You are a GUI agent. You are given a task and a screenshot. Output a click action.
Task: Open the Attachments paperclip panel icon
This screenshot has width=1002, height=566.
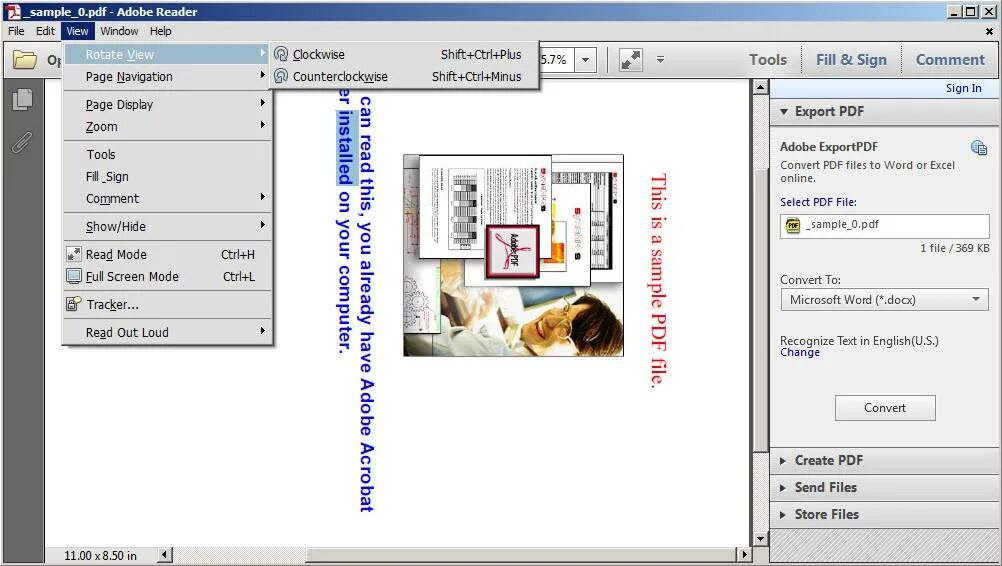click(22, 142)
